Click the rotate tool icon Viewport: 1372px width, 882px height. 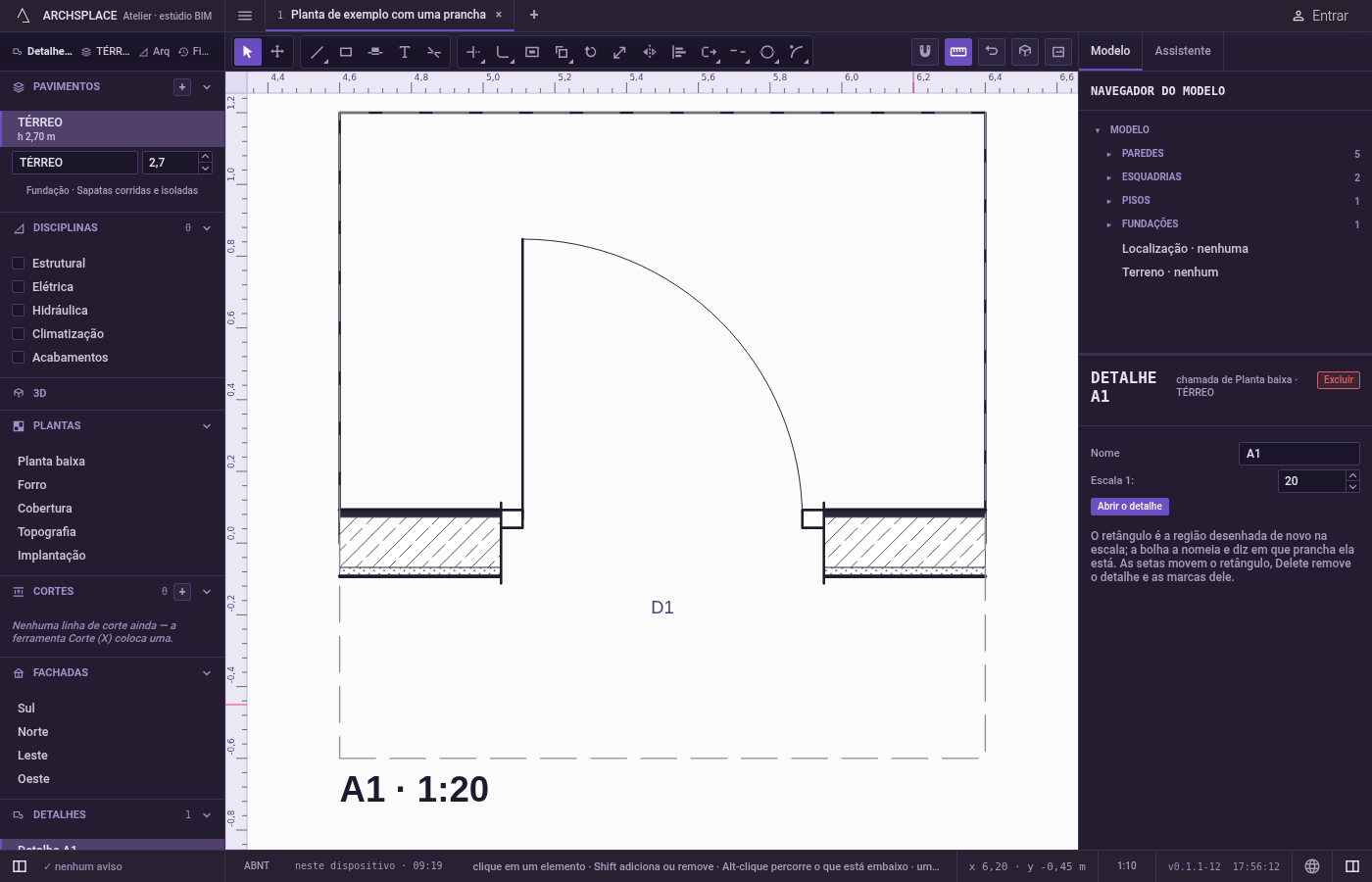click(x=591, y=52)
